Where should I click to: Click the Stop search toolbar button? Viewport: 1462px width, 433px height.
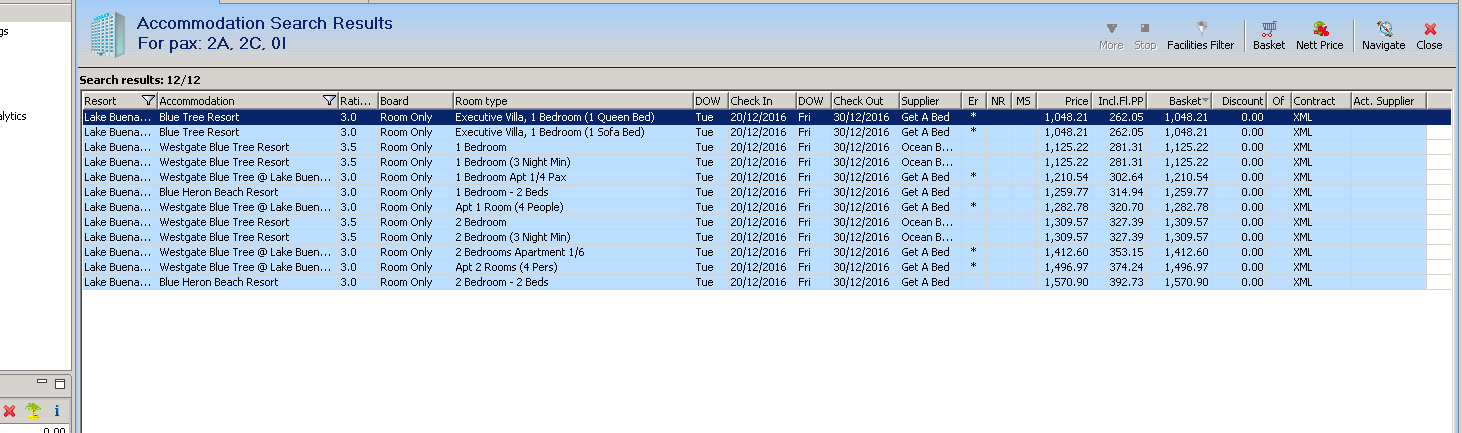coord(1145,36)
